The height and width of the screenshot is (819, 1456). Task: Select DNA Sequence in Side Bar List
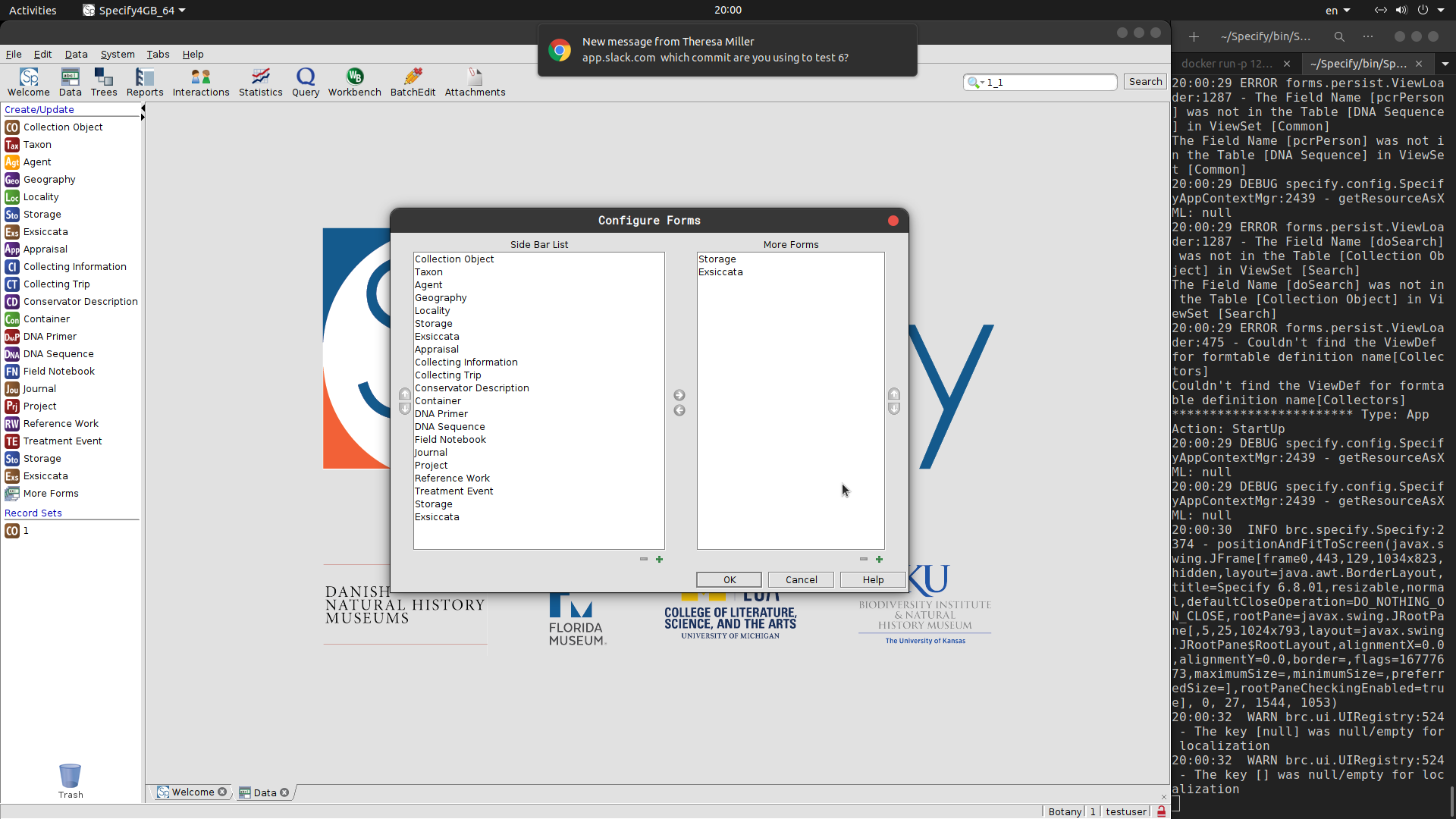pyautogui.click(x=450, y=427)
